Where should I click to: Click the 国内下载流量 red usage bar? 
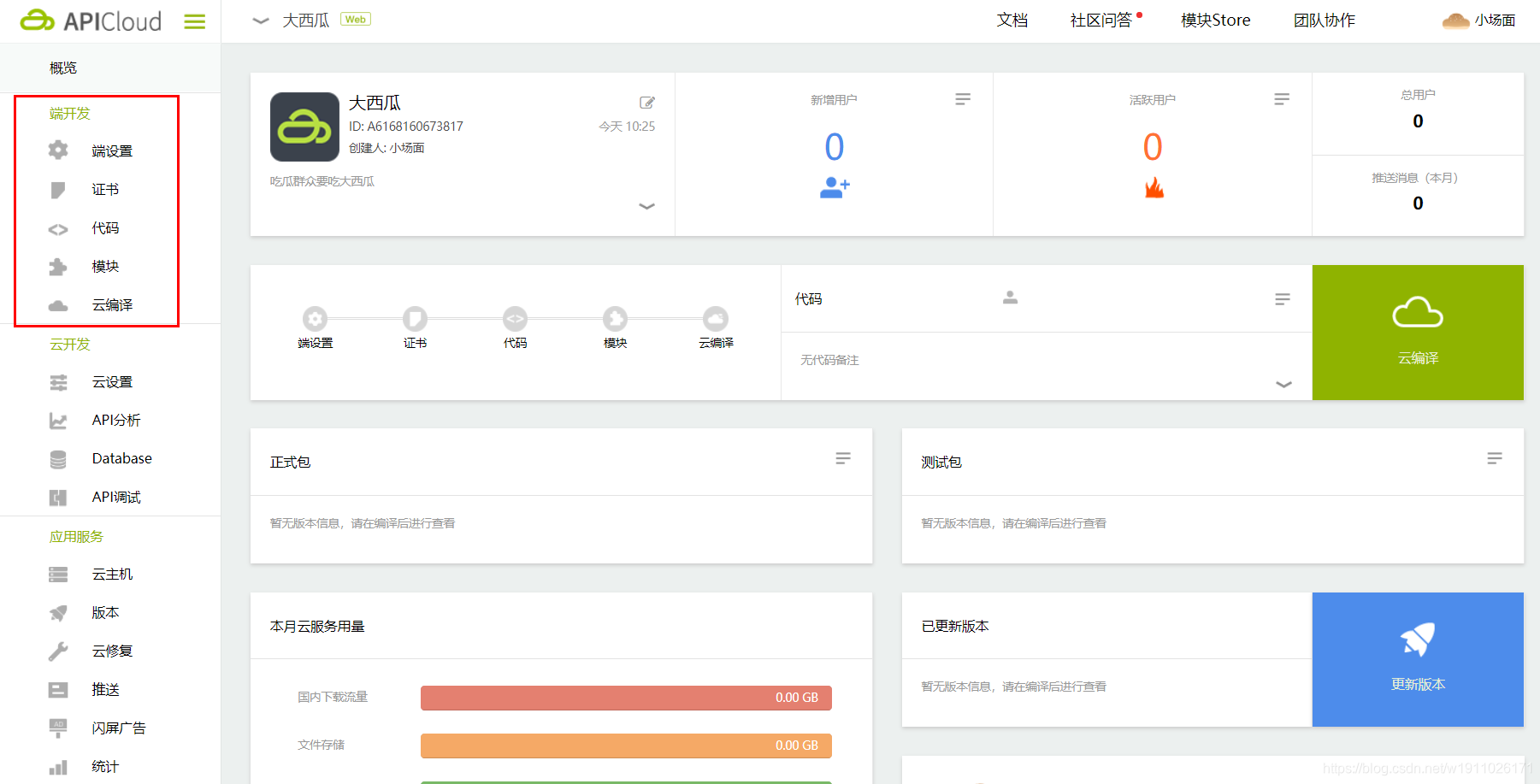click(x=626, y=698)
